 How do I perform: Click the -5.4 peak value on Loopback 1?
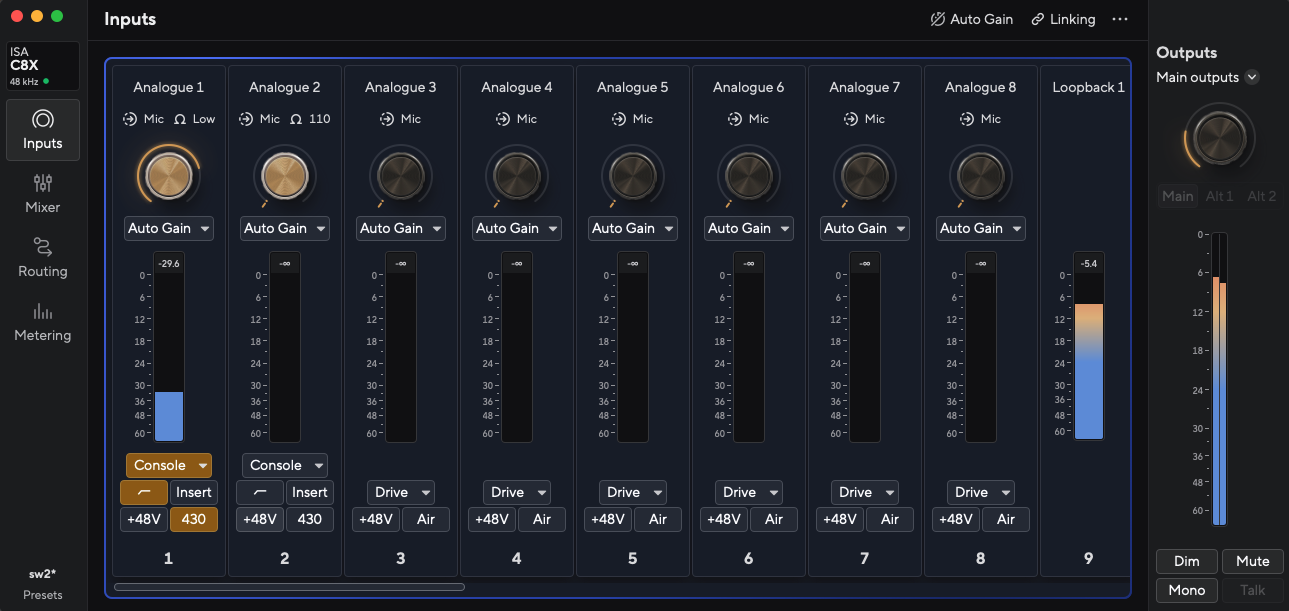(1089, 263)
